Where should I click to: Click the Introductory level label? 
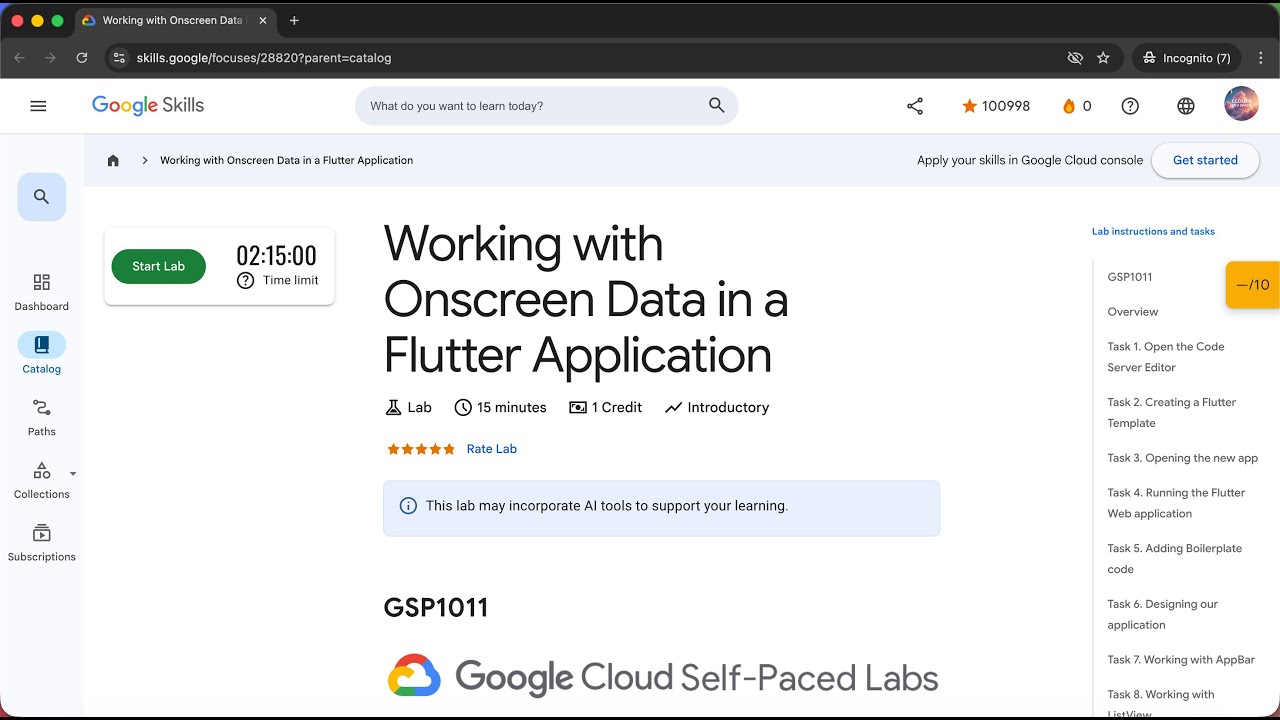pos(717,407)
